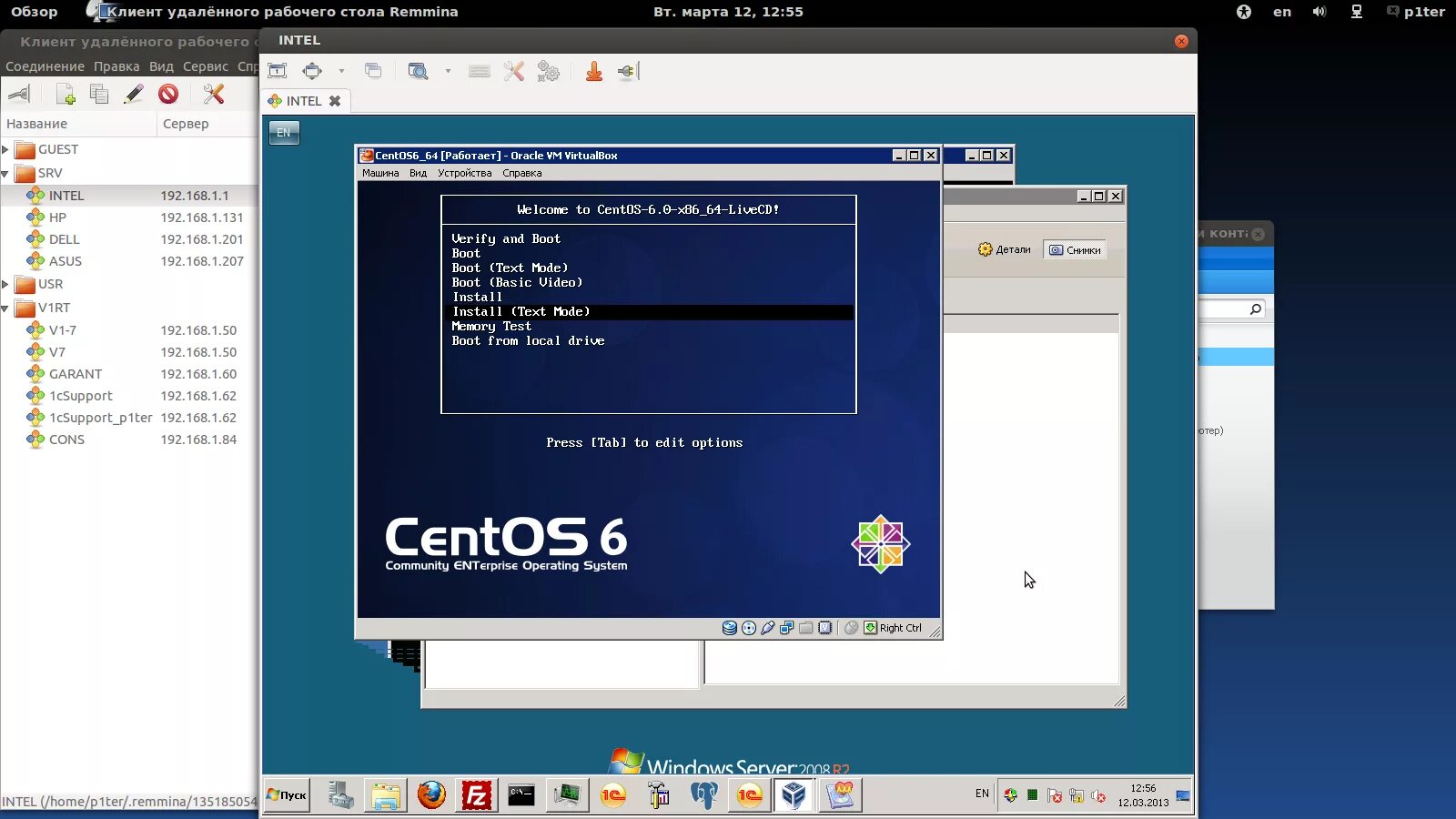
Task: Click the EN language button in remote session corner
Action: click(284, 133)
